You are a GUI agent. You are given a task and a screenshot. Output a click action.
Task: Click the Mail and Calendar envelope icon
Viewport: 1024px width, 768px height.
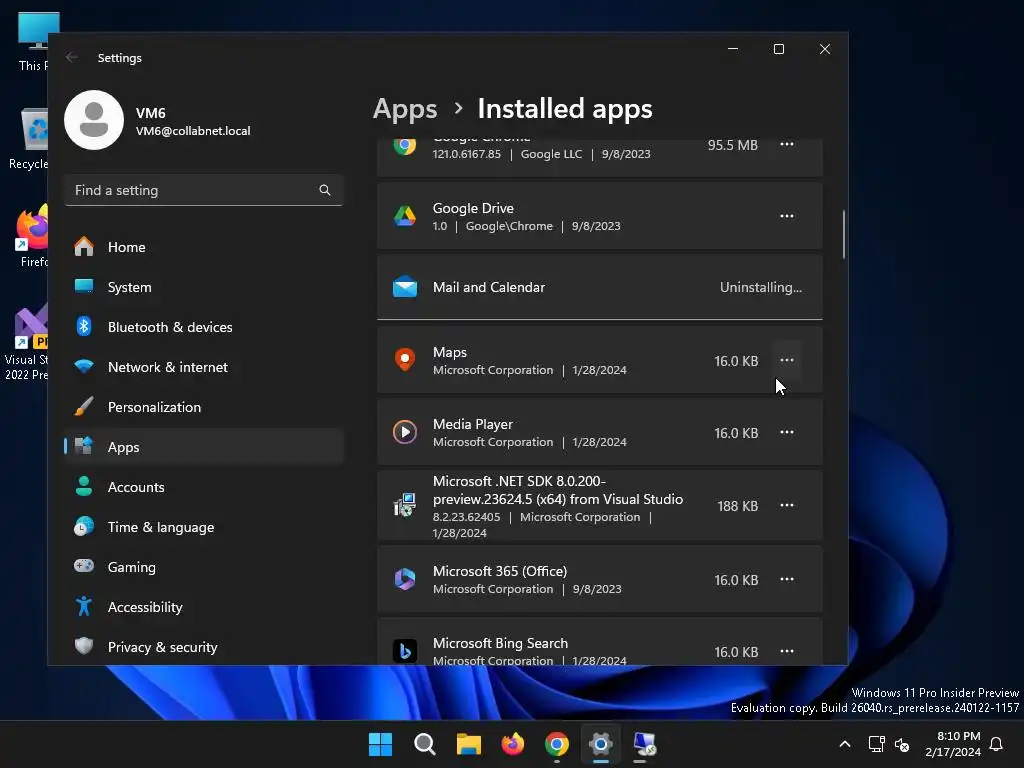tap(405, 287)
